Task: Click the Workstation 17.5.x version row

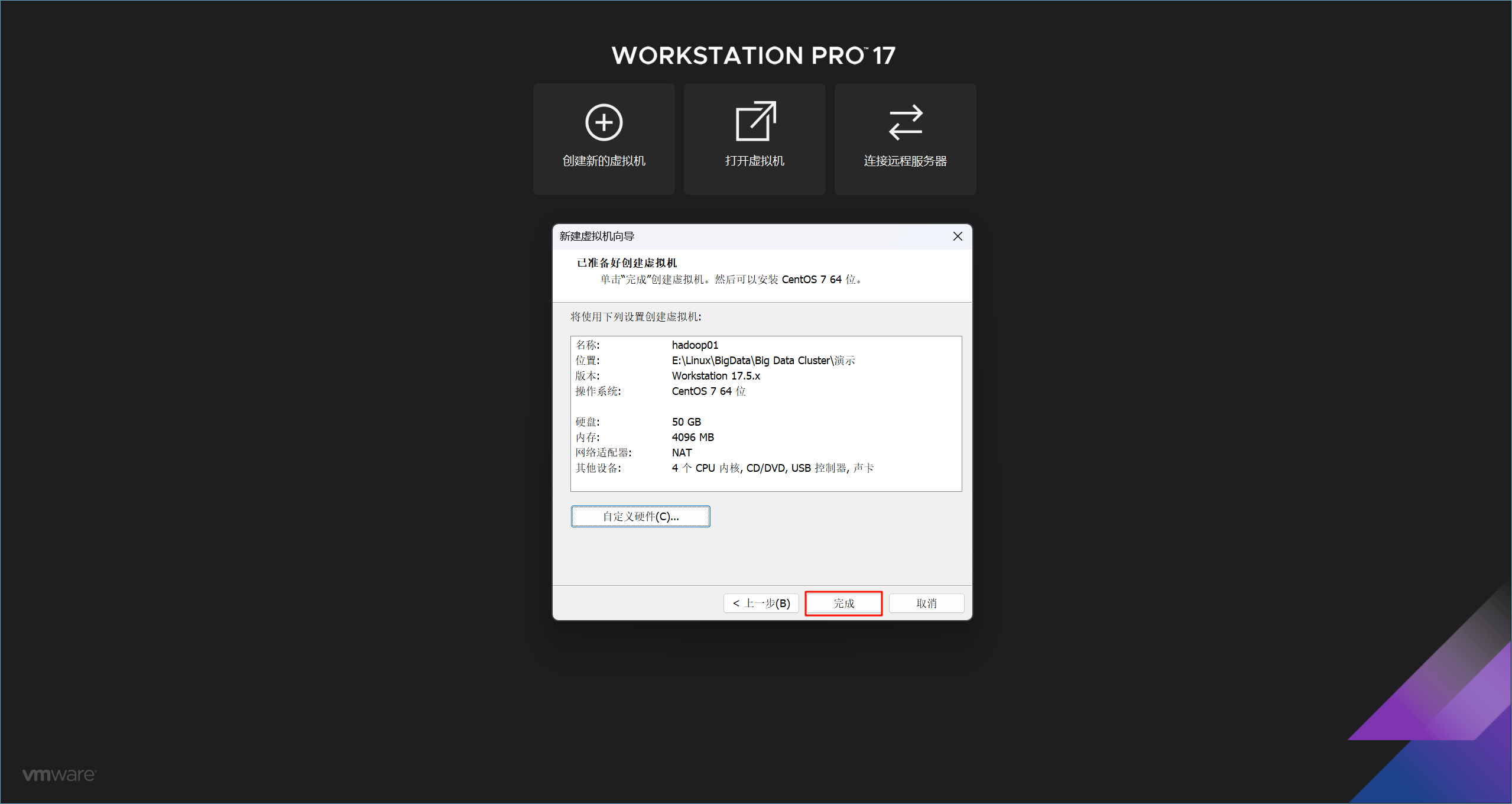Action: pyautogui.click(x=715, y=376)
